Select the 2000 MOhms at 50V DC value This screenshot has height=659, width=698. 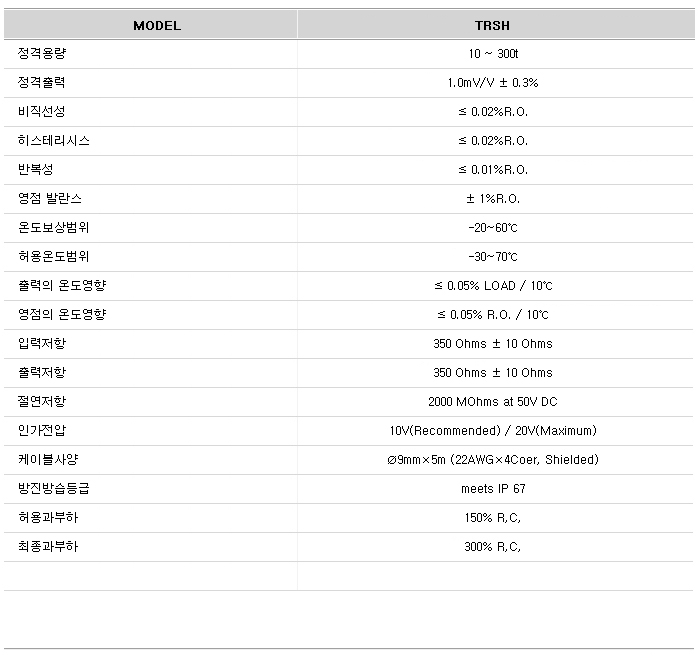(x=492, y=402)
